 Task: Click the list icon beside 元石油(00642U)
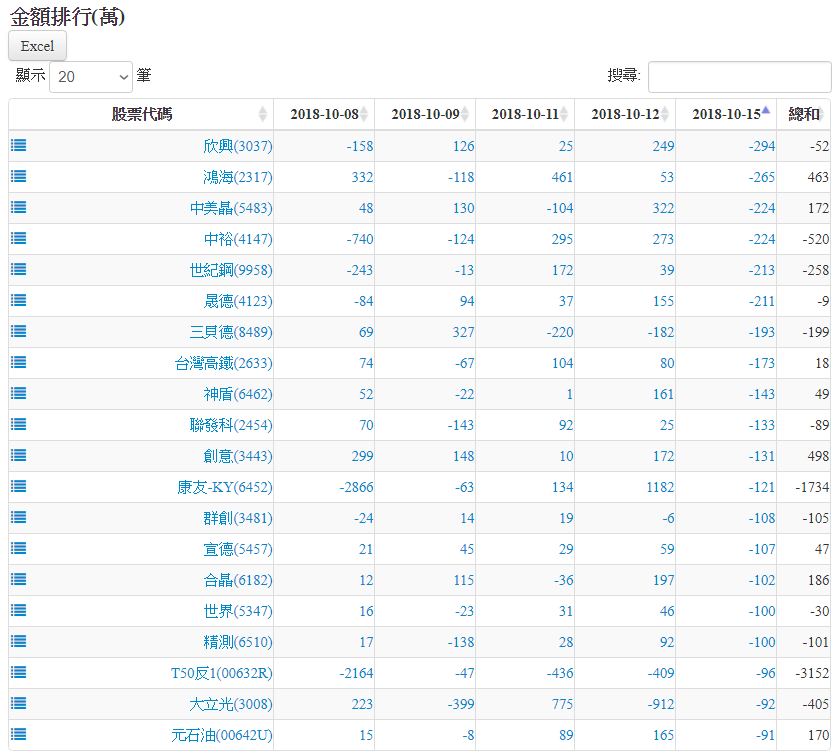coord(19,734)
